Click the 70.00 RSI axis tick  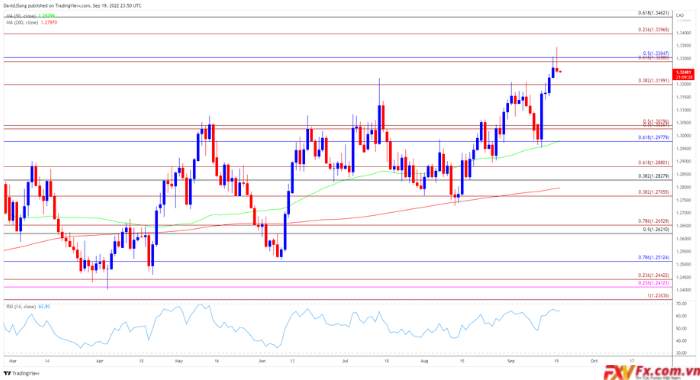681,304
